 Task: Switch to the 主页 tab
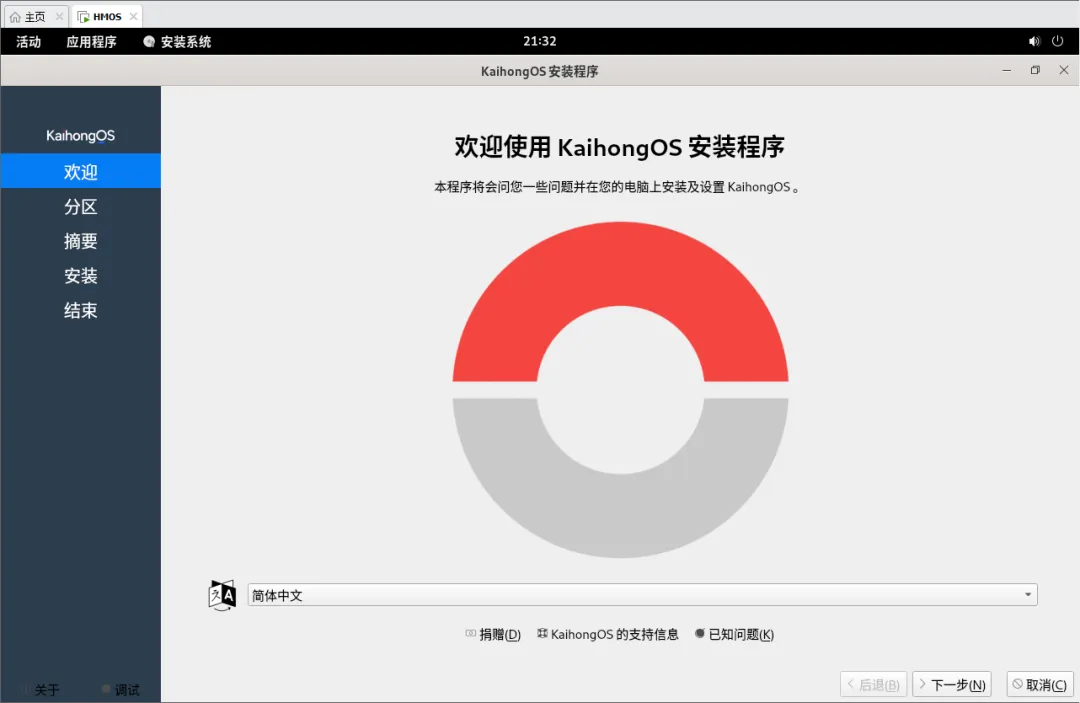(x=34, y=17)
